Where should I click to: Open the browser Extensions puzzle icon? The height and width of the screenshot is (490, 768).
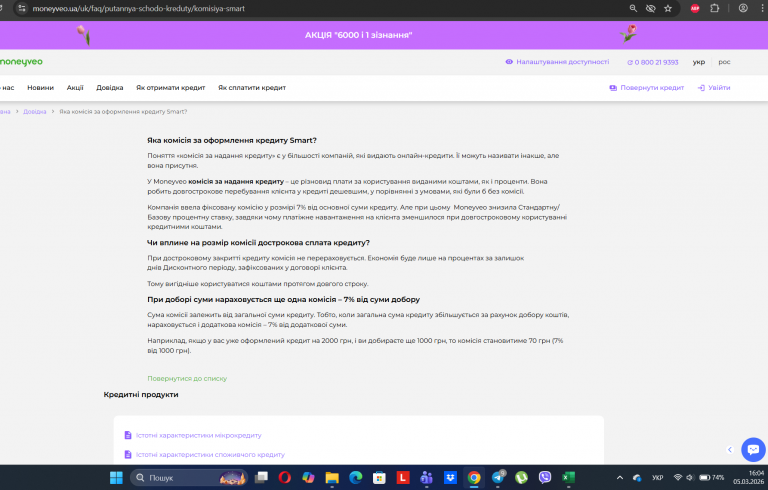tap(715, 8)
